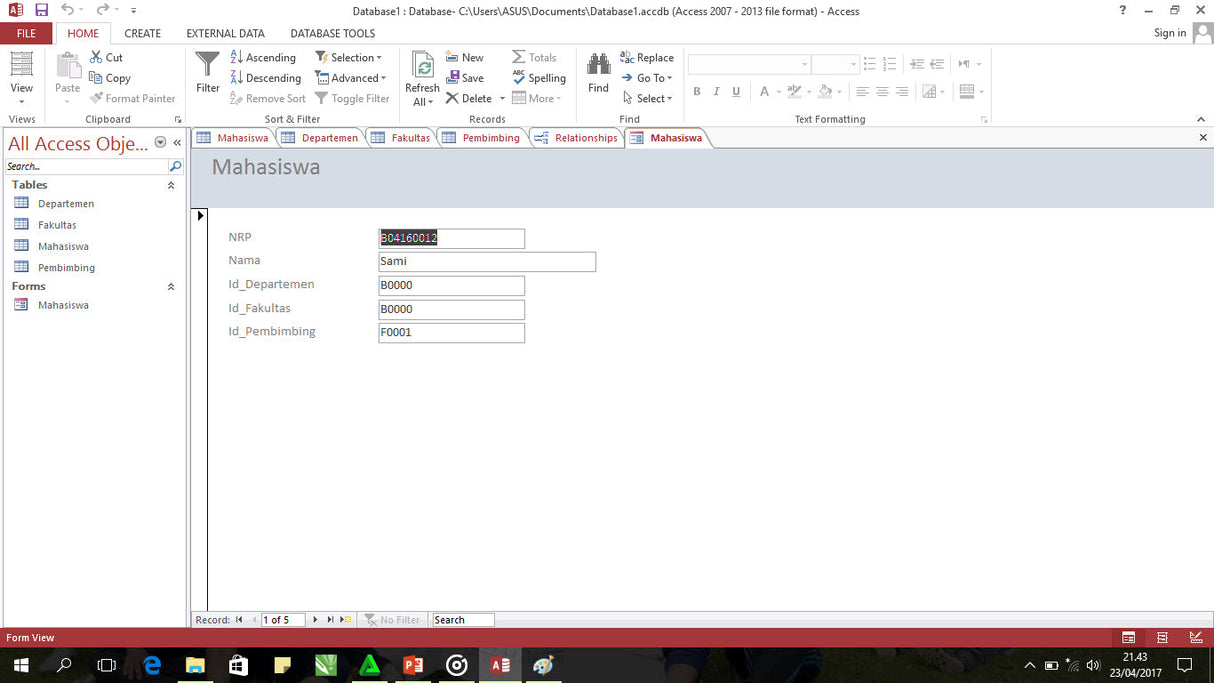Click the New record button

click(x=464, y=57)
